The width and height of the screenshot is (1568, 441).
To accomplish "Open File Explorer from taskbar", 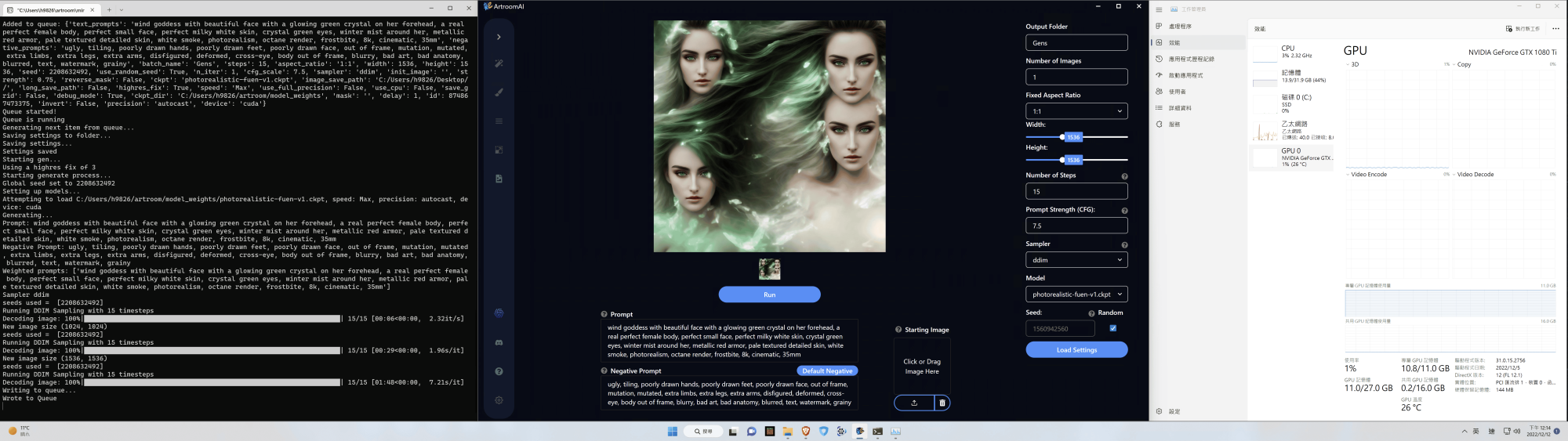I will (787, 432).
